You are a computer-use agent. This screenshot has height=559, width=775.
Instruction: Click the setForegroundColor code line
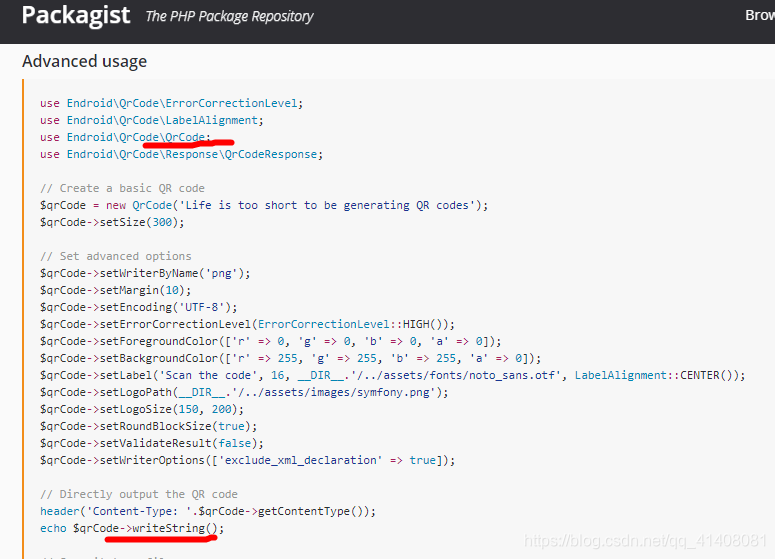270,341
